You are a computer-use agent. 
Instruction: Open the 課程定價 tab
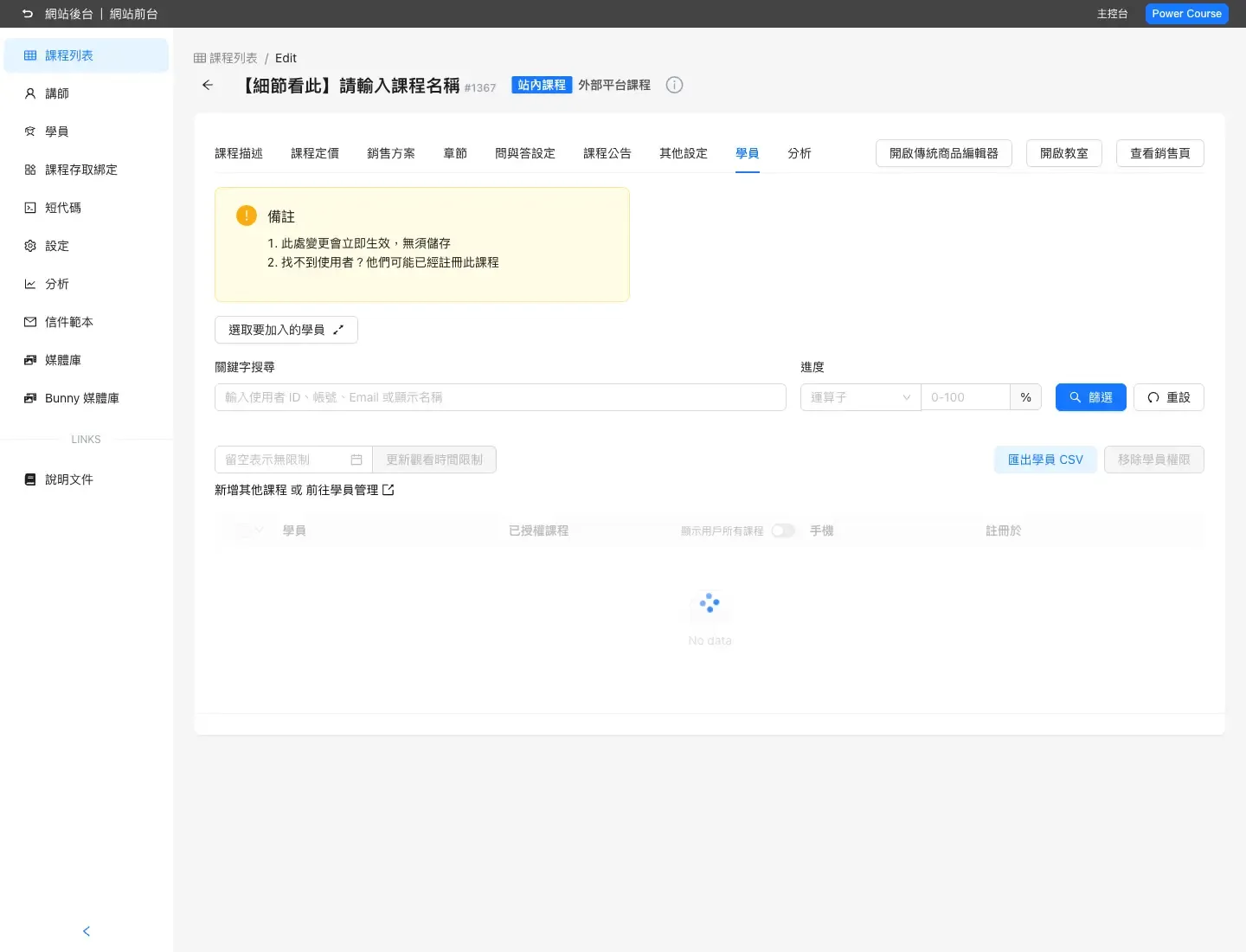[x=315, y=153]
